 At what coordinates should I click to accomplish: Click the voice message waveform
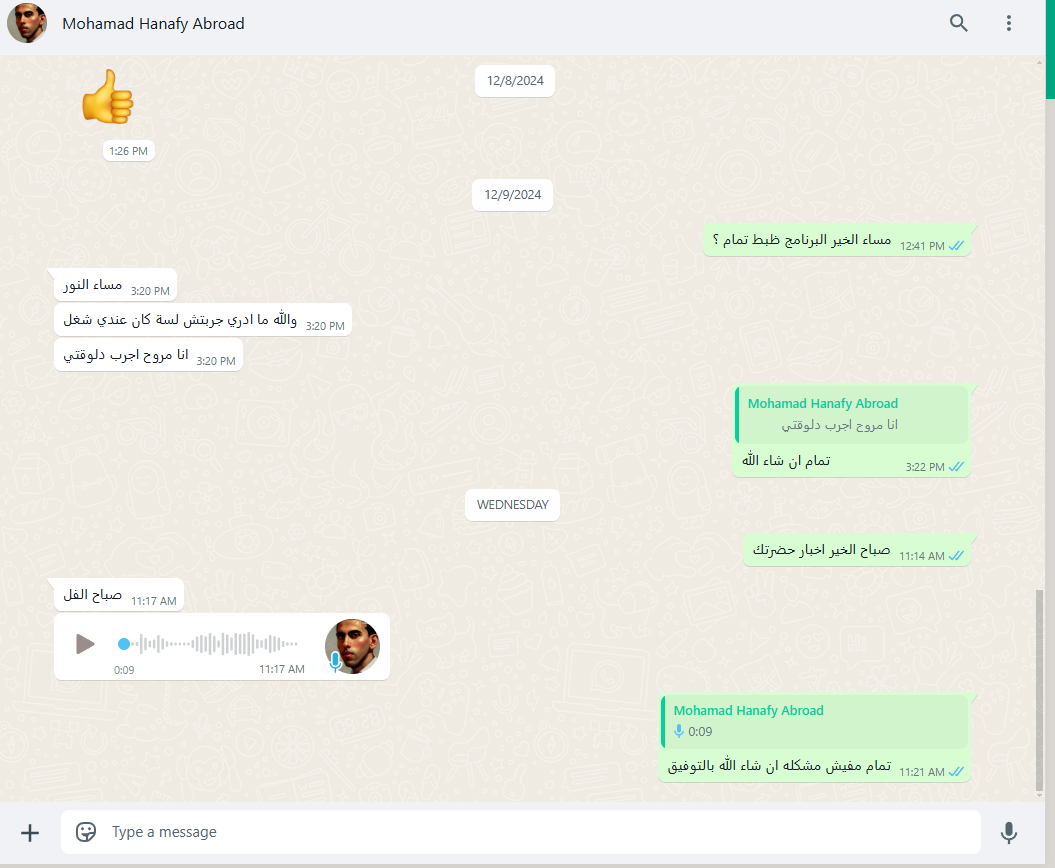click(x=214, y=644)
